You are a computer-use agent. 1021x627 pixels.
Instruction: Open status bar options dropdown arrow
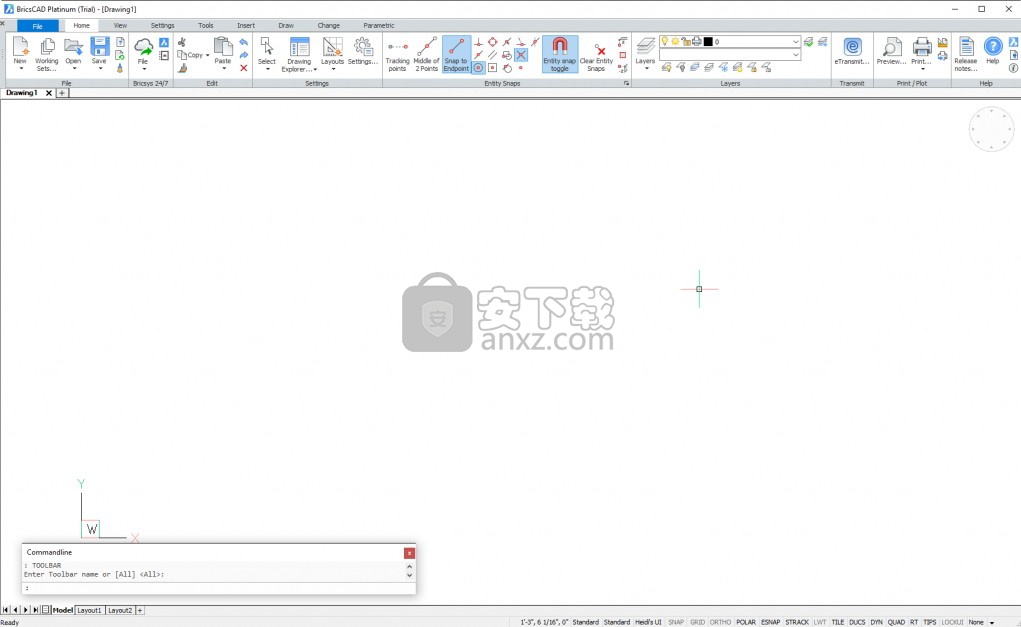[992, 622]
